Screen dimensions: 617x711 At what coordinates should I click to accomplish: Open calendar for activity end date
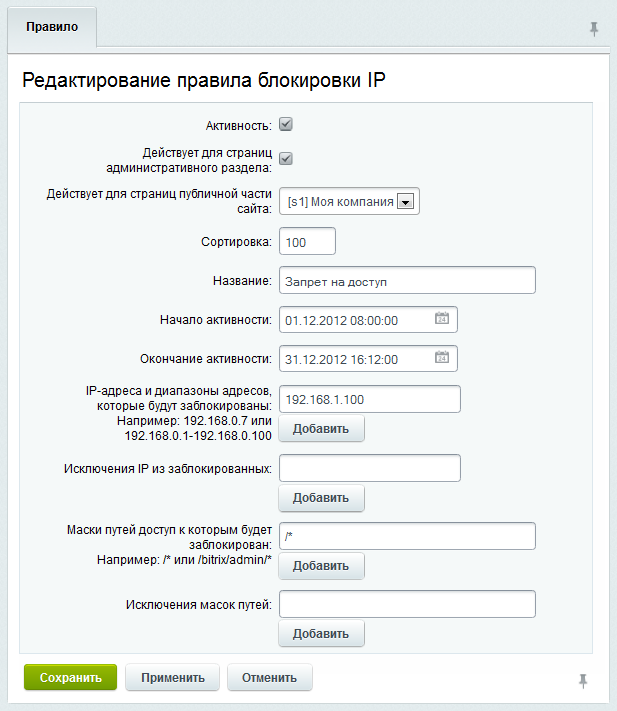[x=442, y=358]
